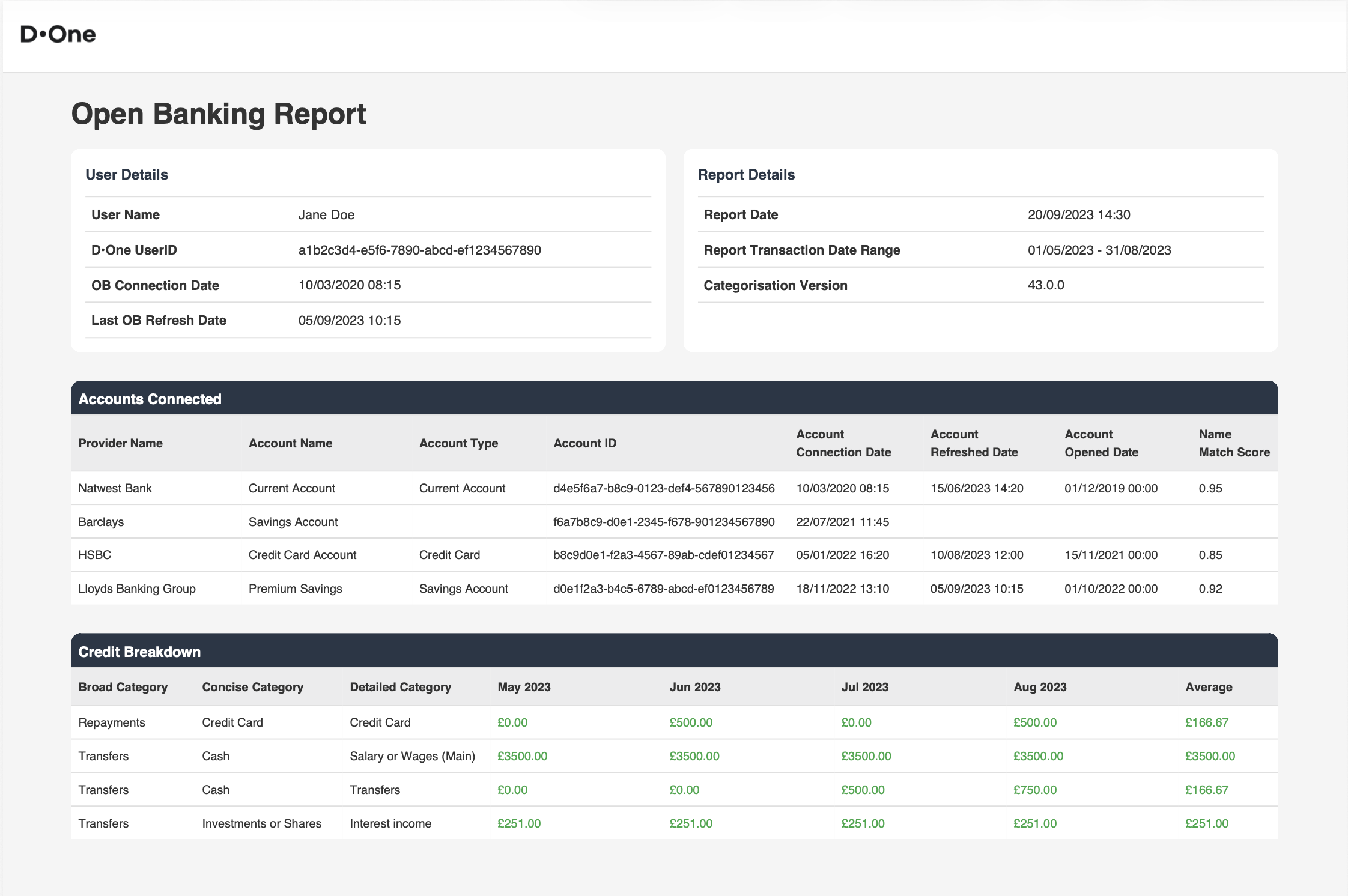
Task: Click the Average column header
Action: point(1209,687)
